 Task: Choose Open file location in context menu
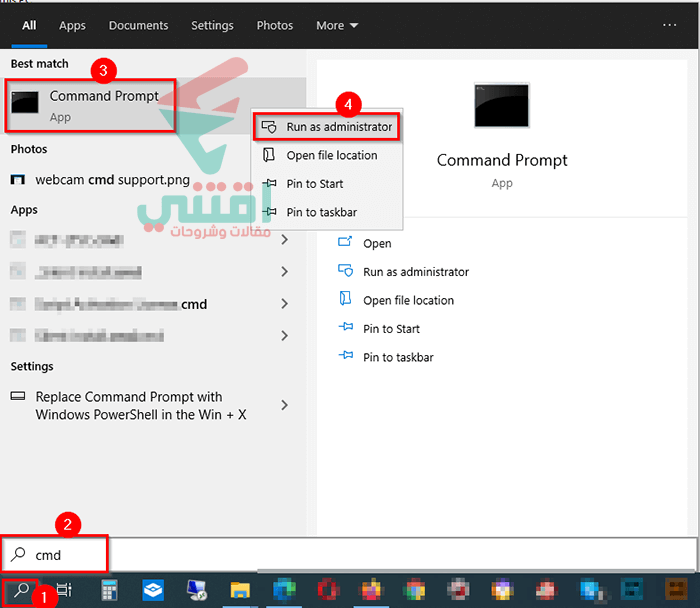[326, 155]
